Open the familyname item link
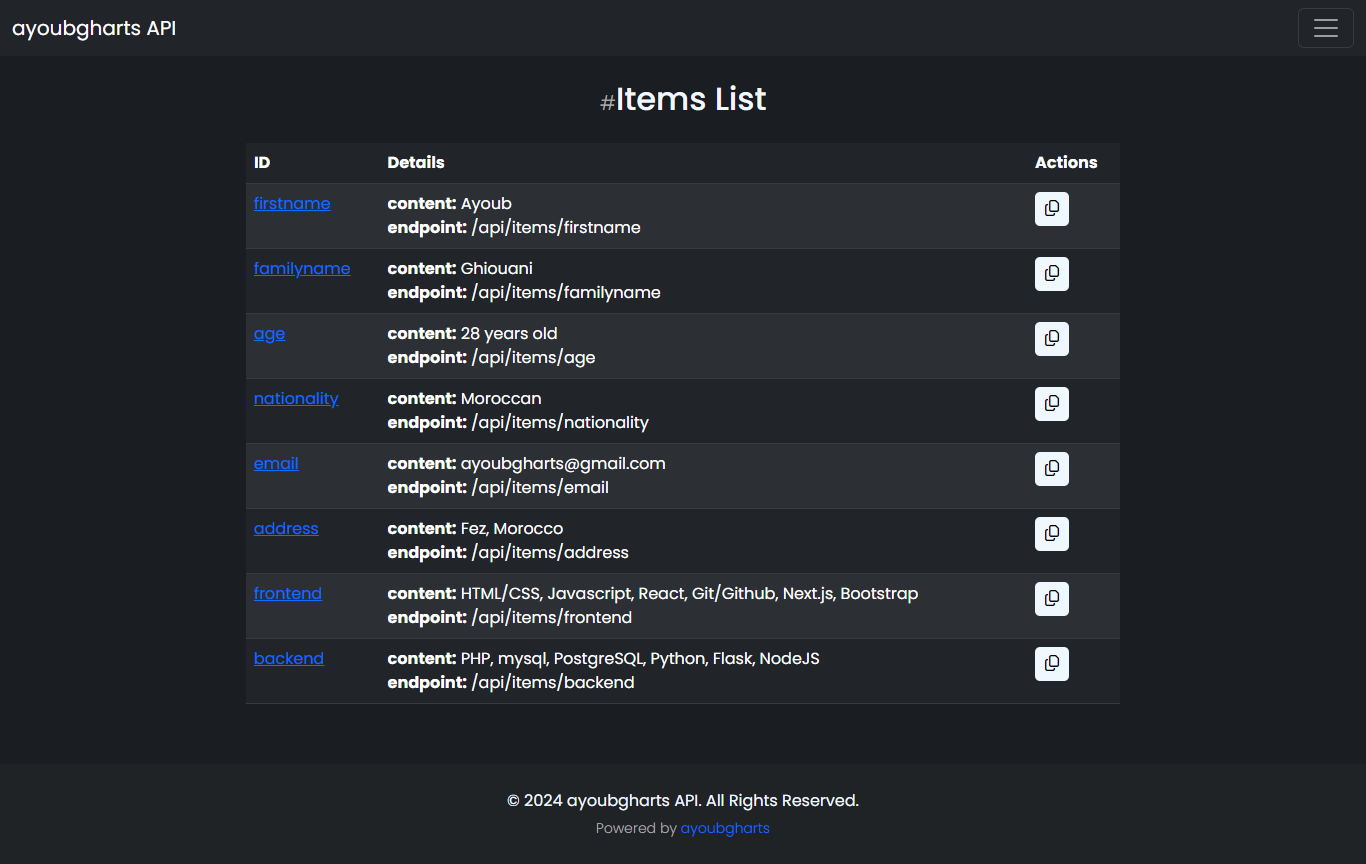The width and height of the screenshot is (1366, 864). click(301, 268)
